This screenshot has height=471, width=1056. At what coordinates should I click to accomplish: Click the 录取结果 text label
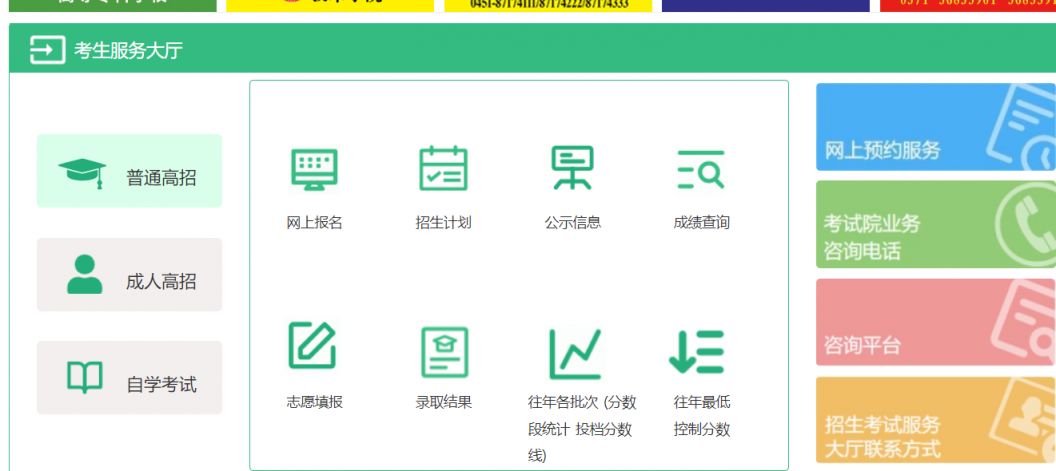point(443,402)
